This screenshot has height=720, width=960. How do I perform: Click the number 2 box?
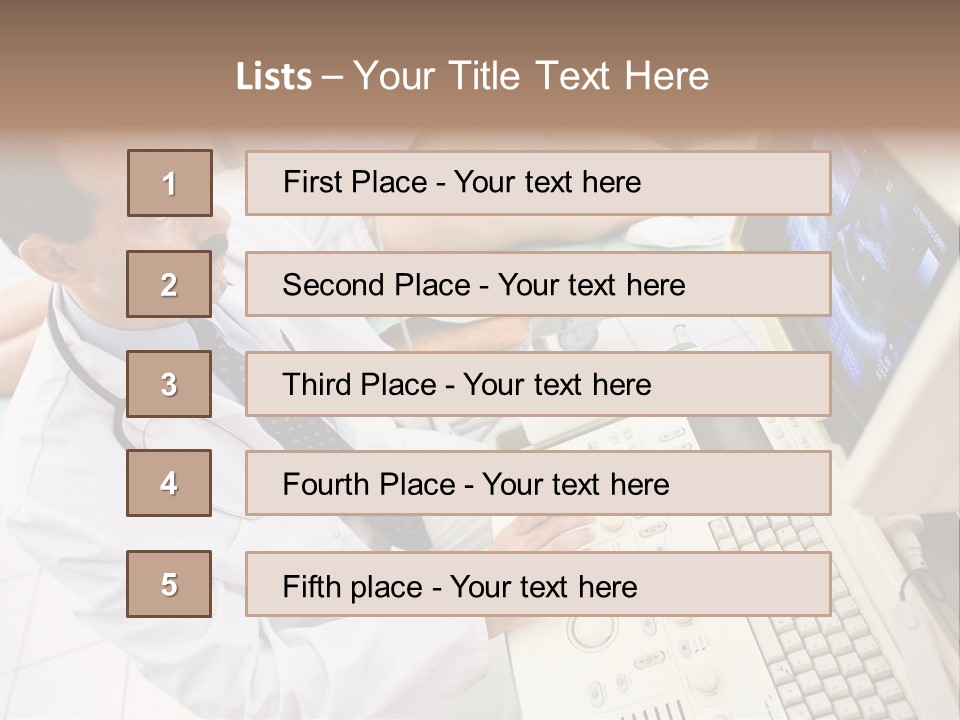click(x=169, y=284)
